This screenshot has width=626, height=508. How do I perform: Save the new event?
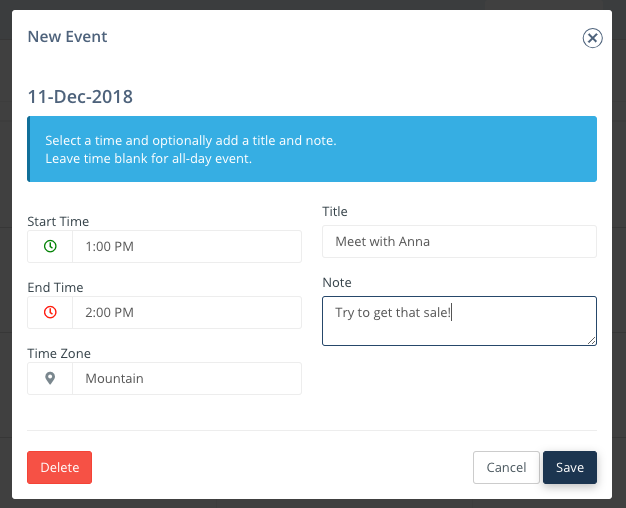tap(570, 467)
